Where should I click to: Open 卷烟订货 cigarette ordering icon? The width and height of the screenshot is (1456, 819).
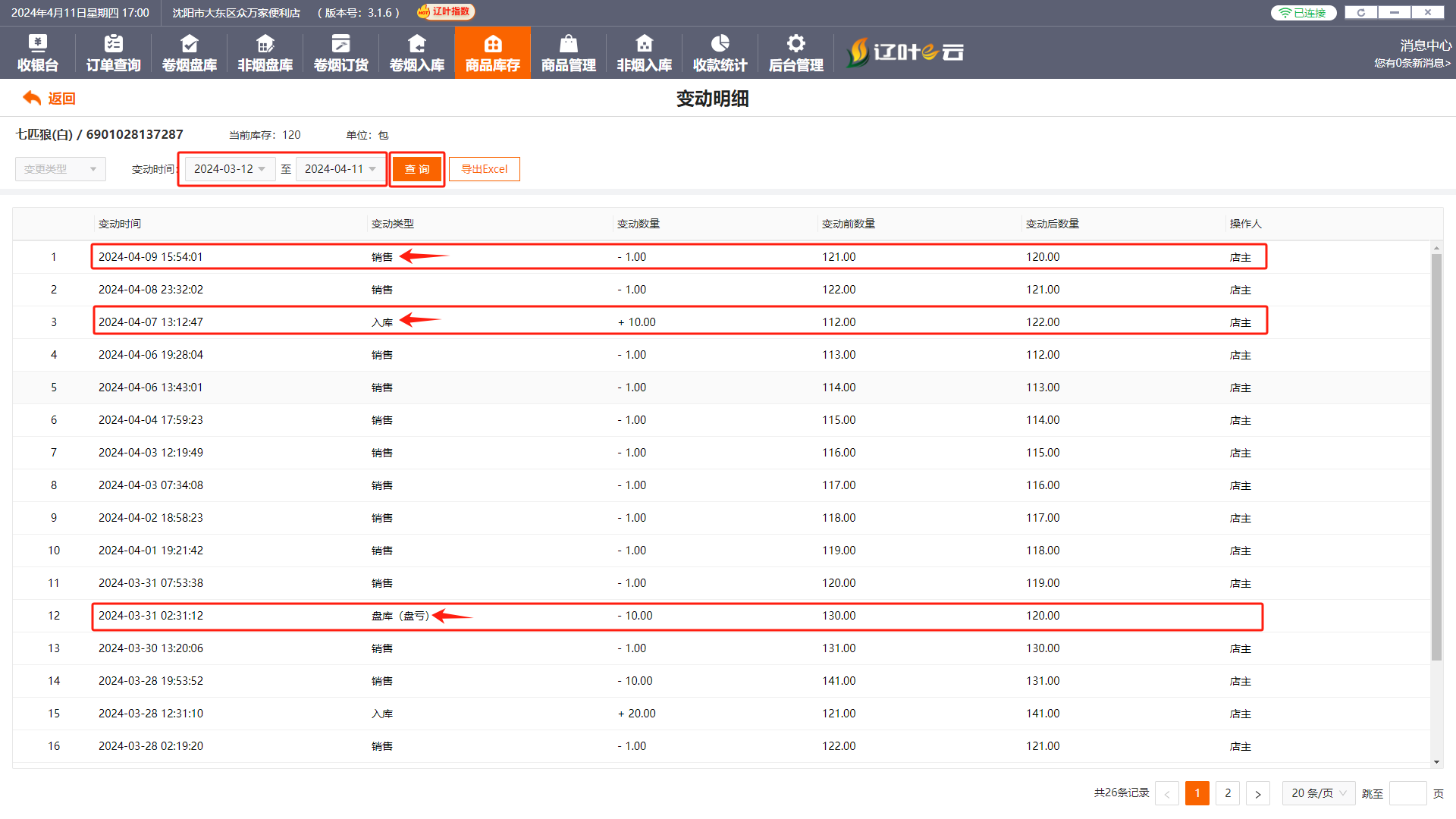pyautogui.click(x=341, y=52)
